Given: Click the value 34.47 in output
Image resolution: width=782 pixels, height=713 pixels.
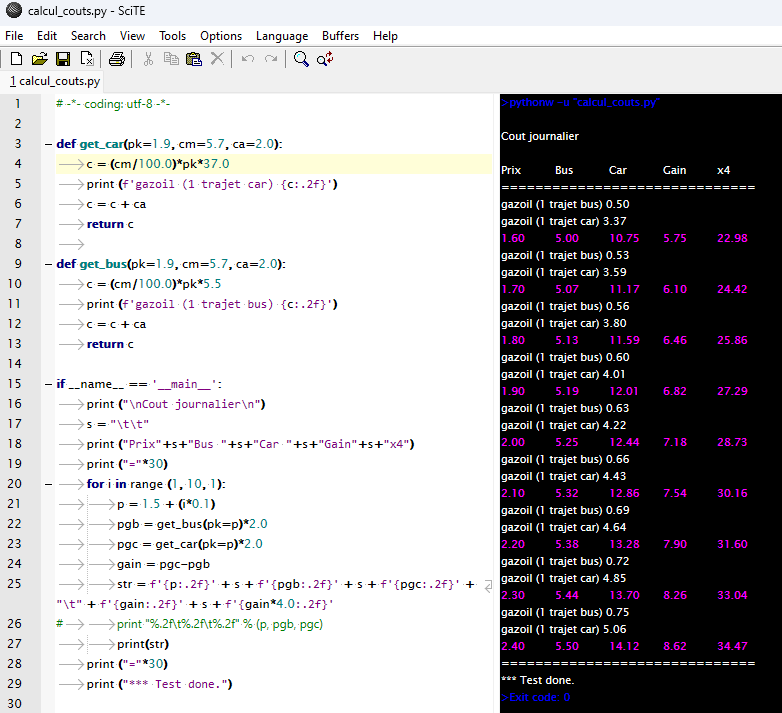Looking at the screenshot, I should tap(732, 646).
